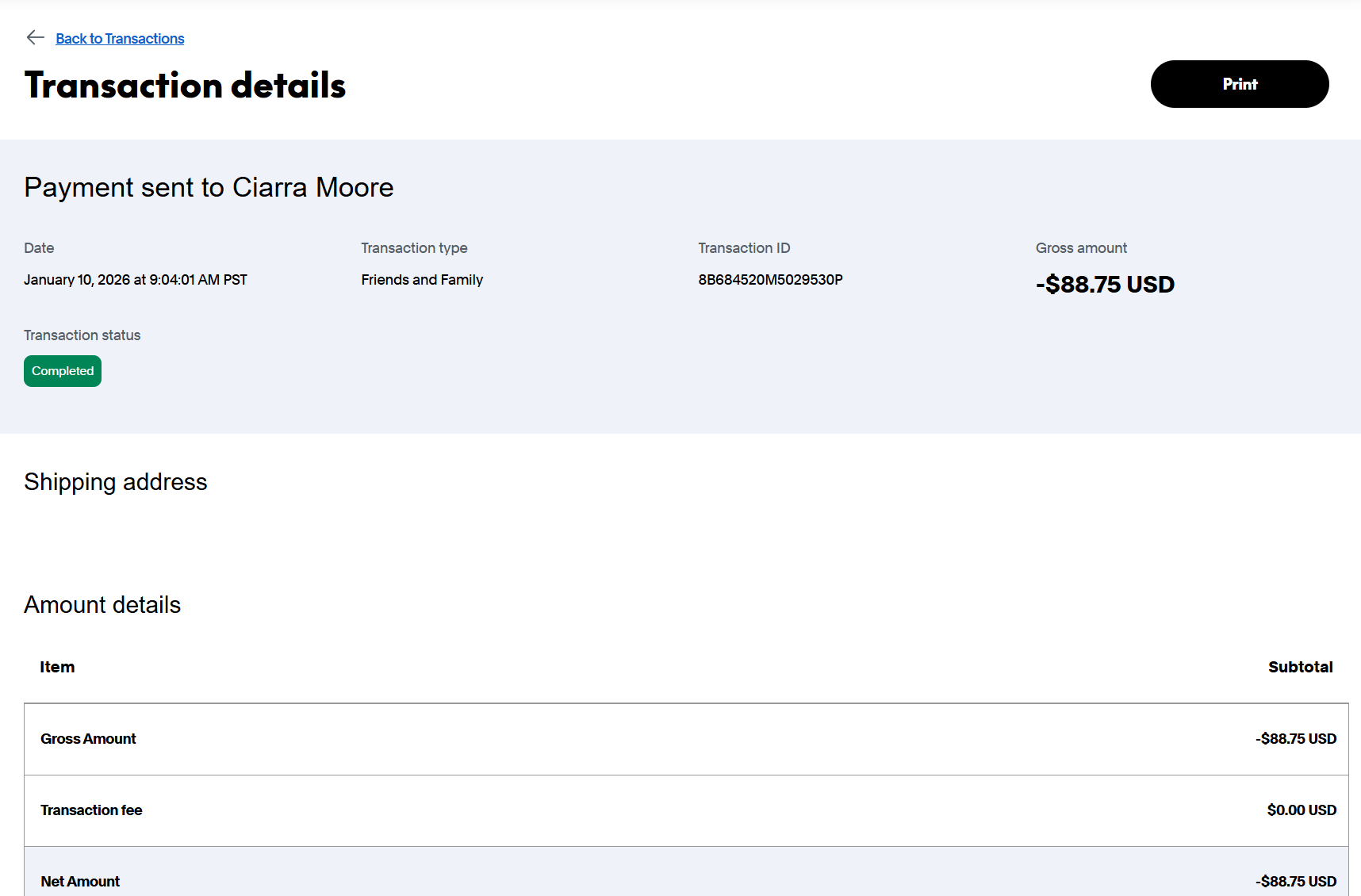Click the gross amount -$88.75 USD header value

1105,284
